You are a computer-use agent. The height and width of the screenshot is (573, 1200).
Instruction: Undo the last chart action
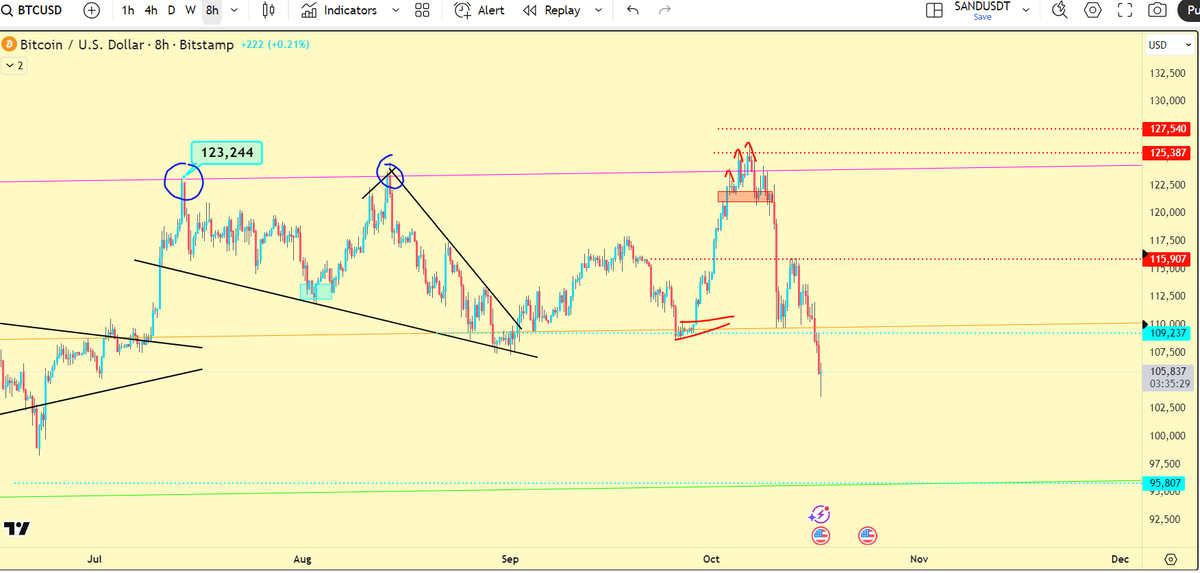tap(632, 10)
